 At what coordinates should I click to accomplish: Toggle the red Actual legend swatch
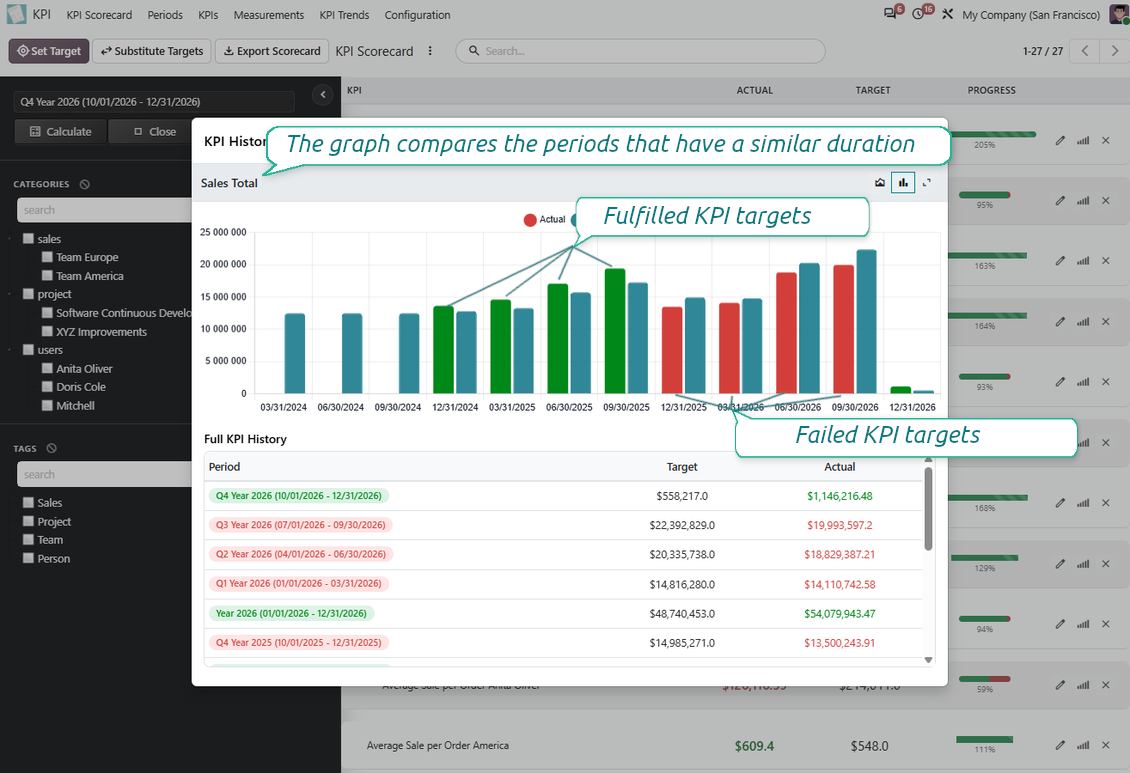coord(530,220)
